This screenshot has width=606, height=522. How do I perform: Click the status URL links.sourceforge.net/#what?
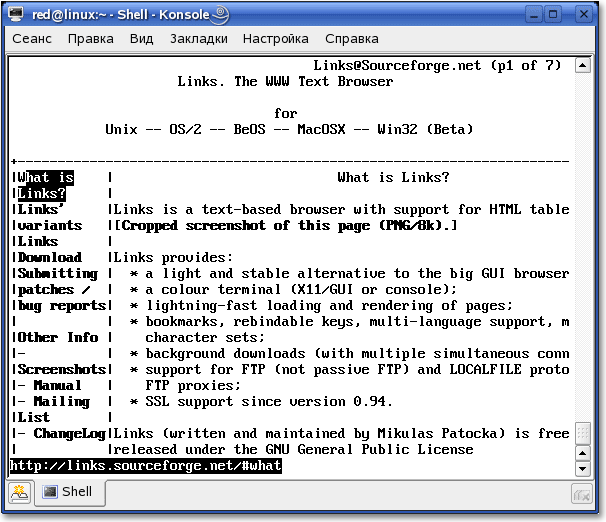pyautogui.click(x=146, y=466)
